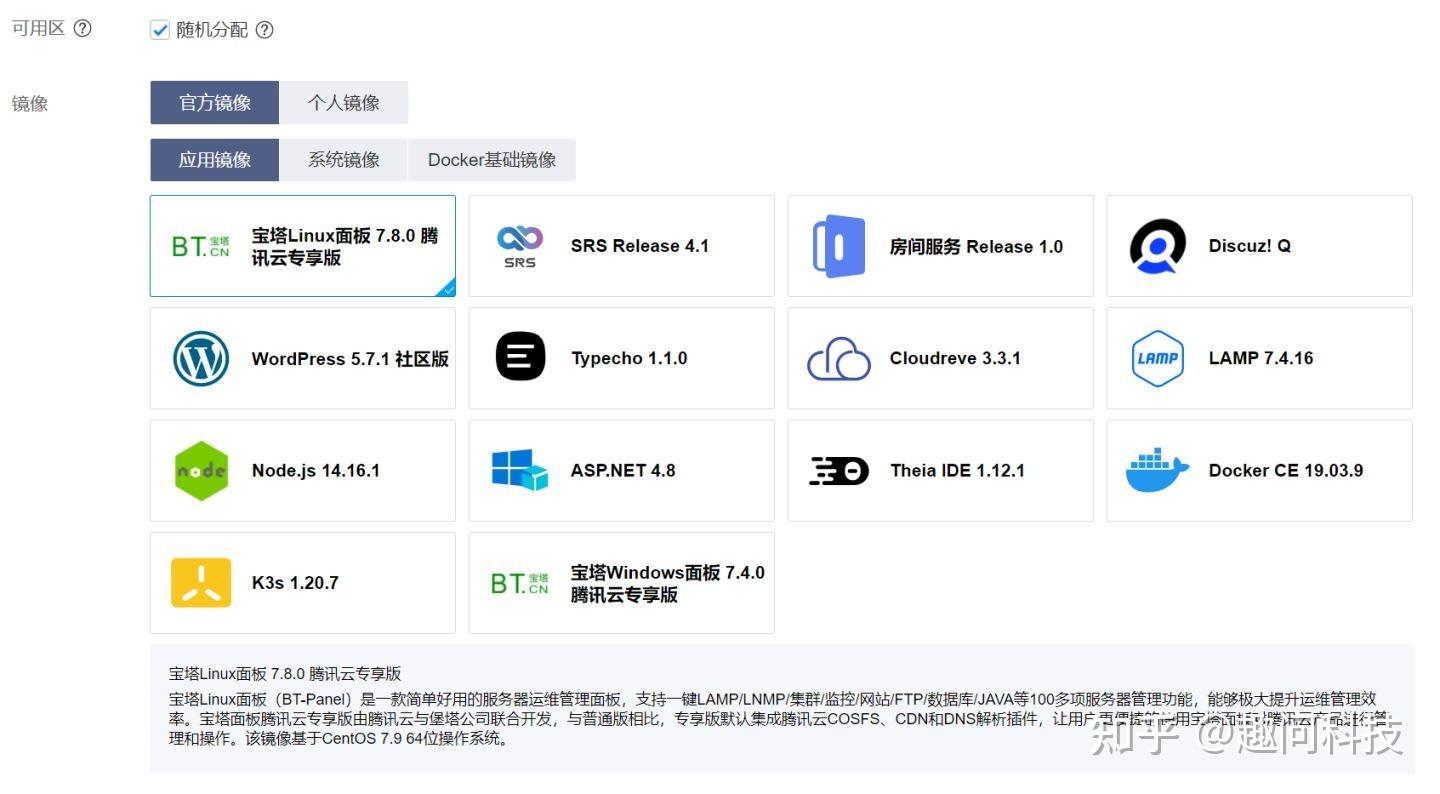Select Docker CE 19.03.9 text label
The height and width of the screenshot is (794, 1440).
tap(1286, 470)
